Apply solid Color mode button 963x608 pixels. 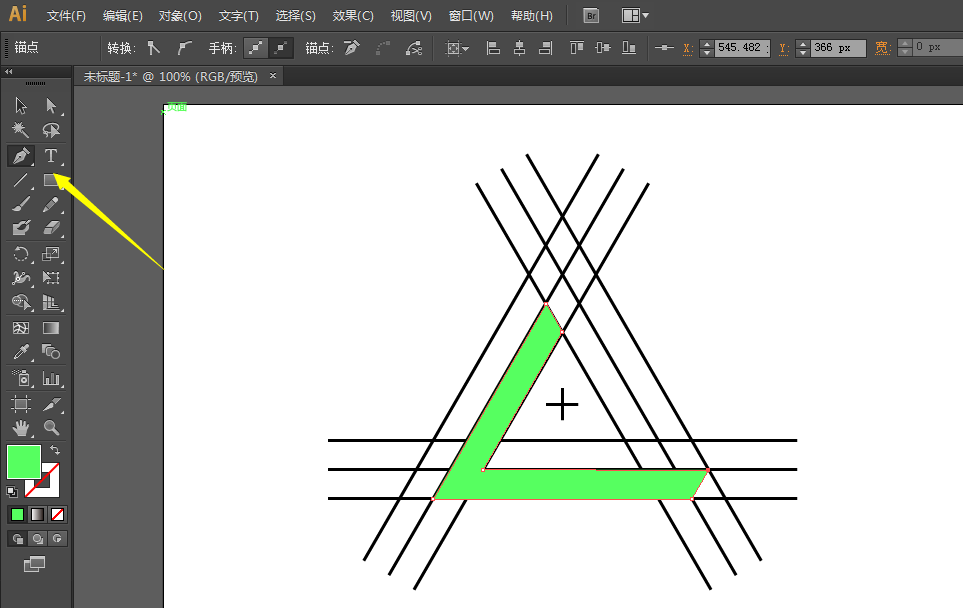tap(17, 514)
